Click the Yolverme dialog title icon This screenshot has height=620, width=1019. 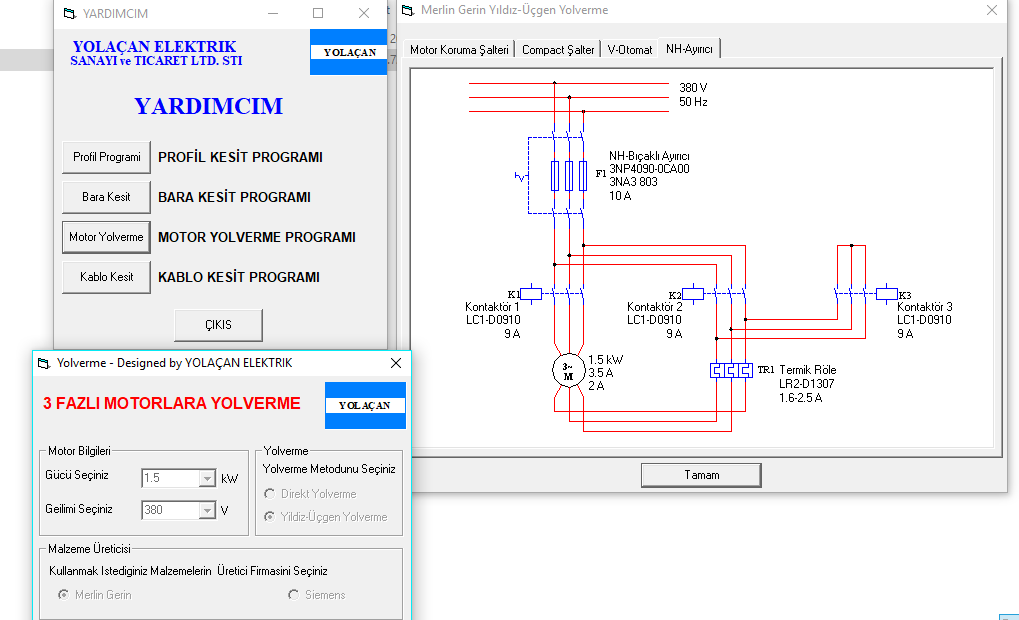point(44,363)
